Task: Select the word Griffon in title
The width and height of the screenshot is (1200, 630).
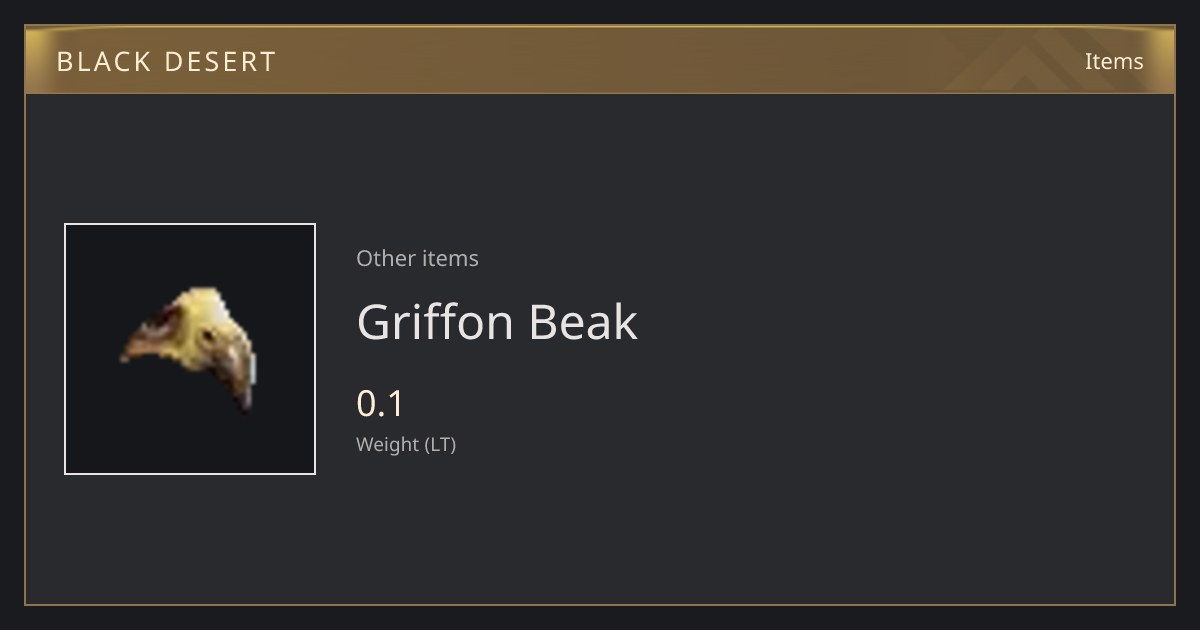Action: tap(435, 322)
